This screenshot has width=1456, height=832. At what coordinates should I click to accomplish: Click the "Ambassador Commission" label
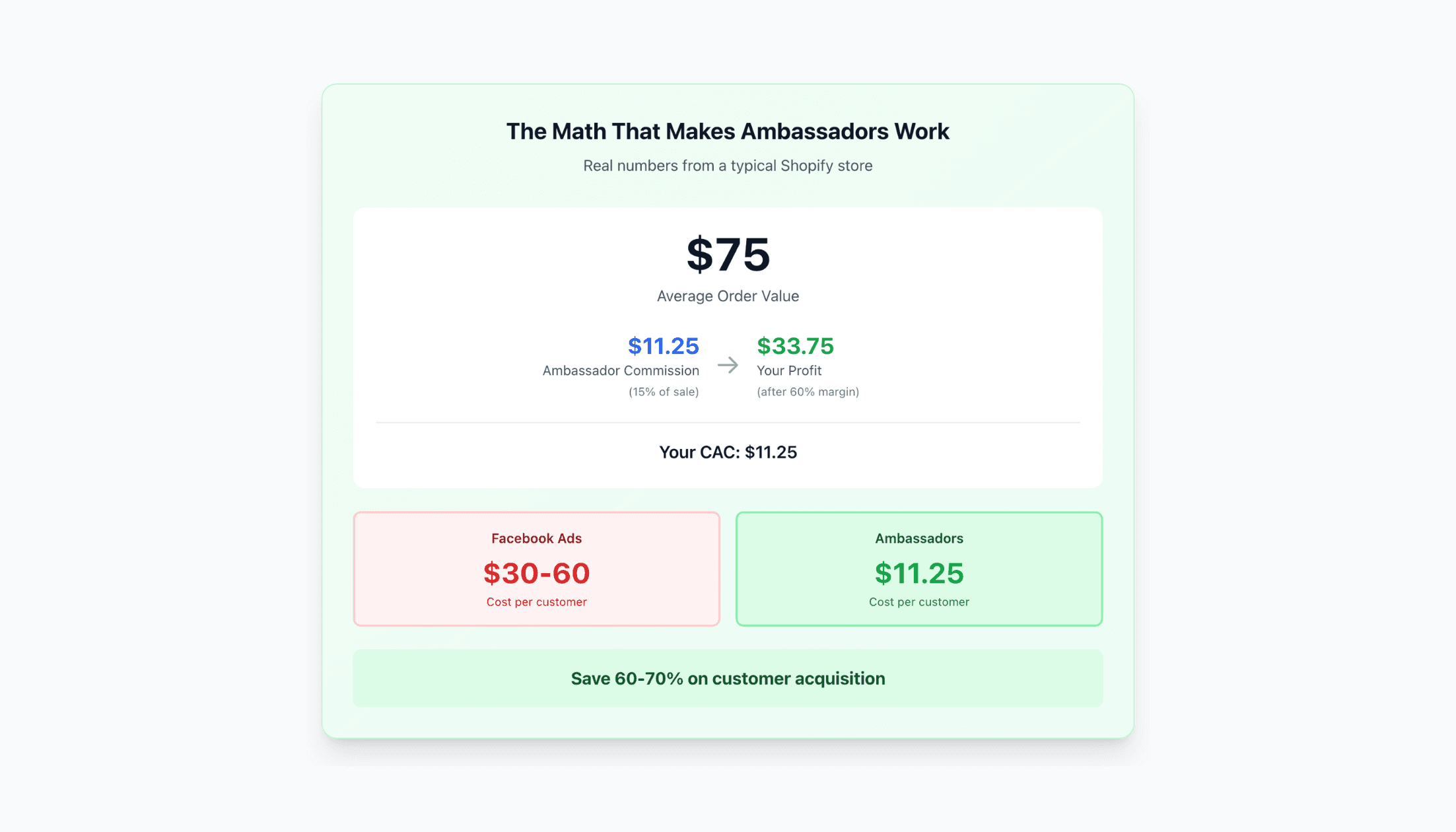point(621,370)
